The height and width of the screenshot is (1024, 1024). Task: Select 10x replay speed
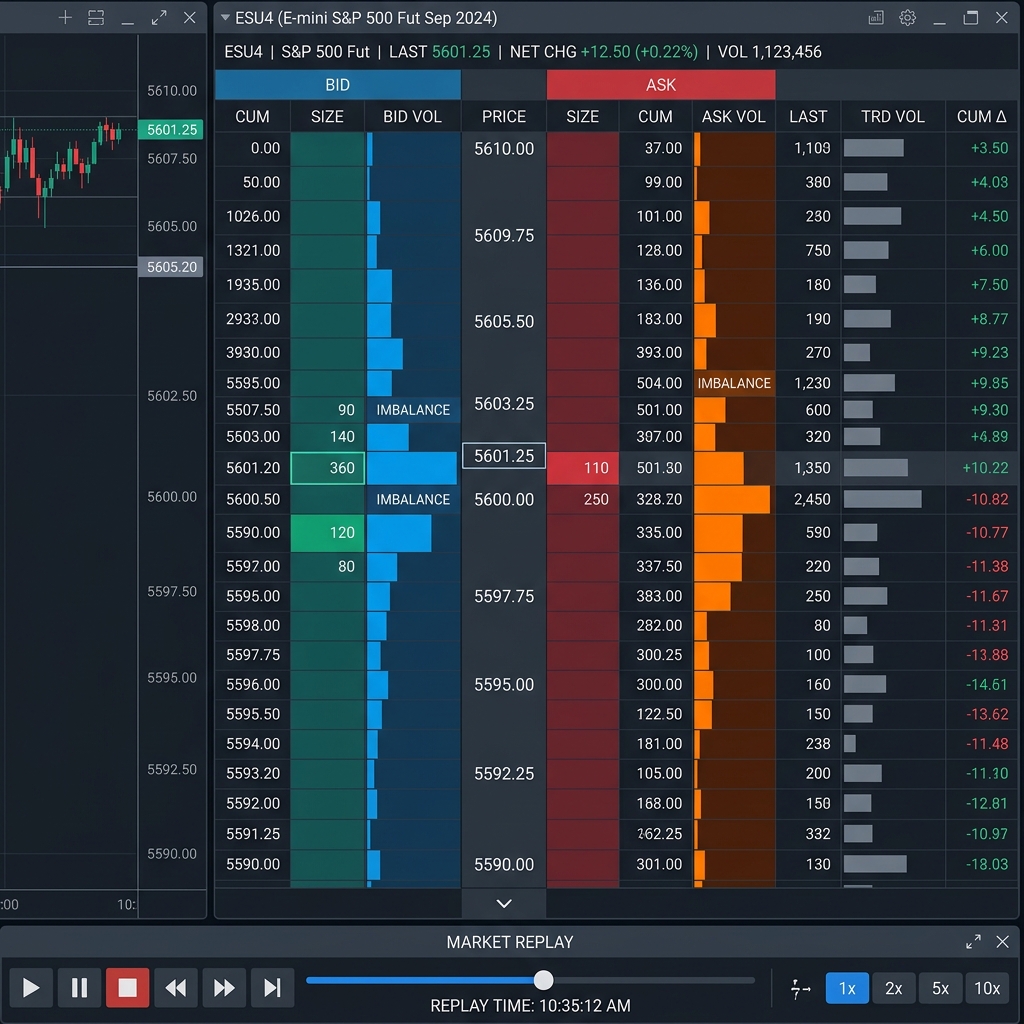pyautogui.click(x=987, y=988)
